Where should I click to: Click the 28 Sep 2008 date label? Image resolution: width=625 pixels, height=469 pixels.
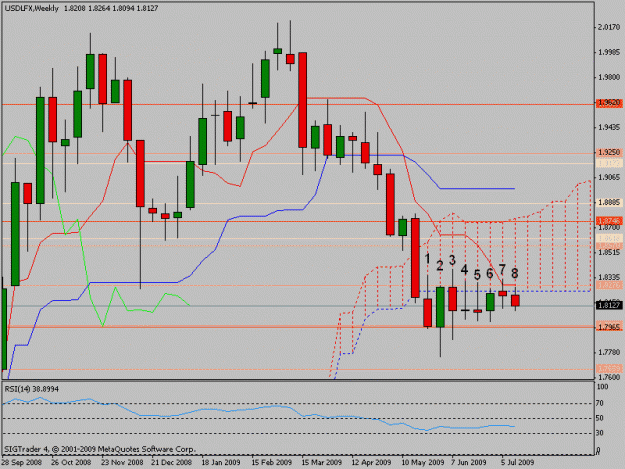(x=22, y=462)
